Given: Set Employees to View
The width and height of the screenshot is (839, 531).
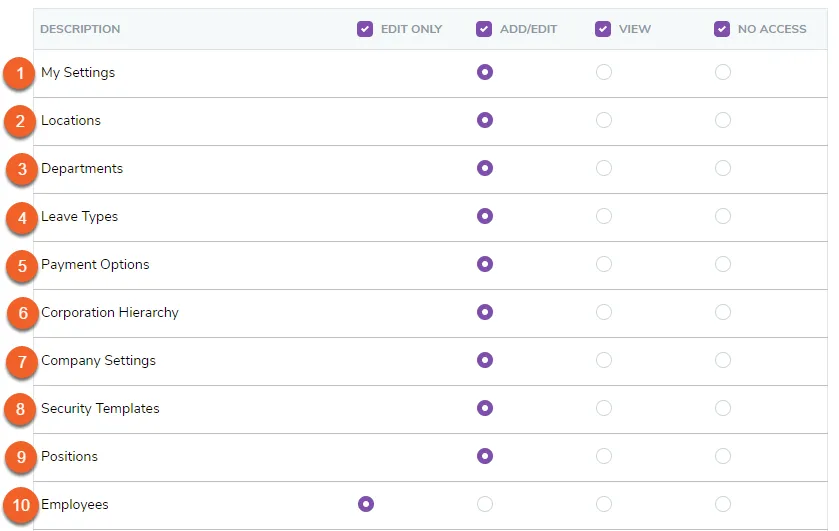Looking at the screenshot, I should click(x=604, y=504).
